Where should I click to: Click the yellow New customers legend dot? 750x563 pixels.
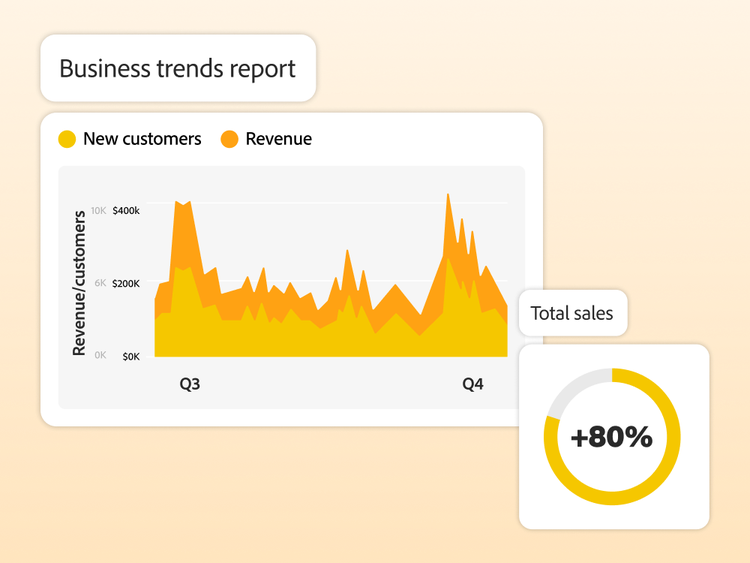[x=67, y=139]
